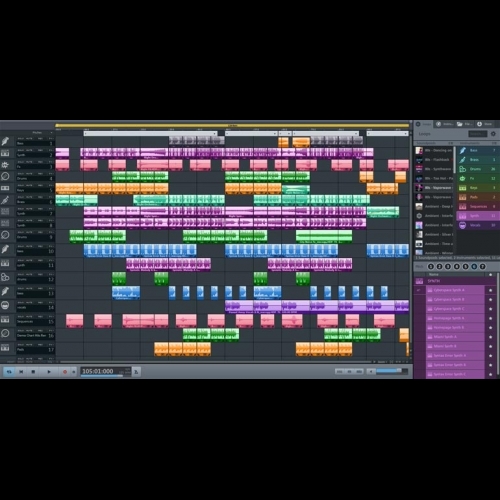This screenshot has height=500, width=500.
Task: Select pitch button 1
Action: [431, 267]
